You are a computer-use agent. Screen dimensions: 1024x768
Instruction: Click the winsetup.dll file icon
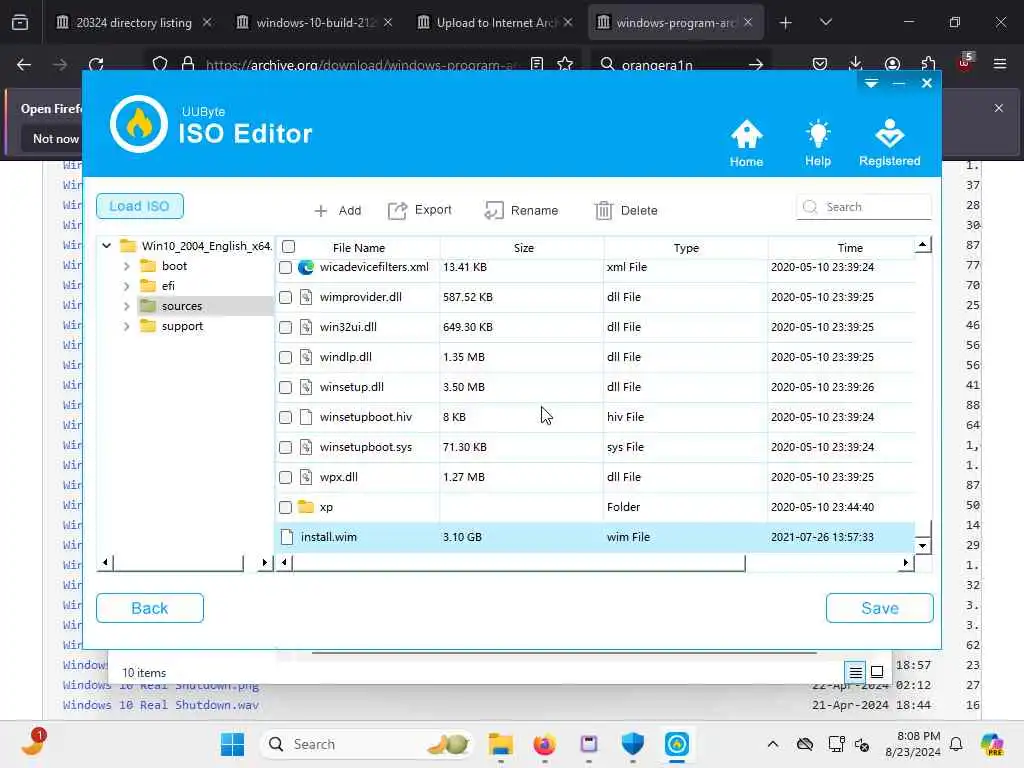point(306,387)
